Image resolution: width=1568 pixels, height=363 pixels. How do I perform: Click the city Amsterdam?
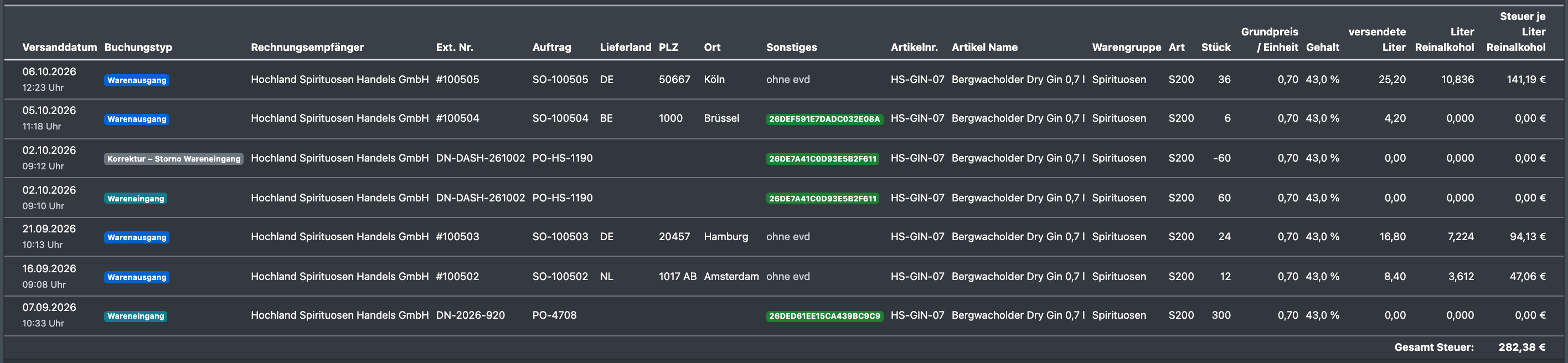pyautogui.click(x=731, y=277)
